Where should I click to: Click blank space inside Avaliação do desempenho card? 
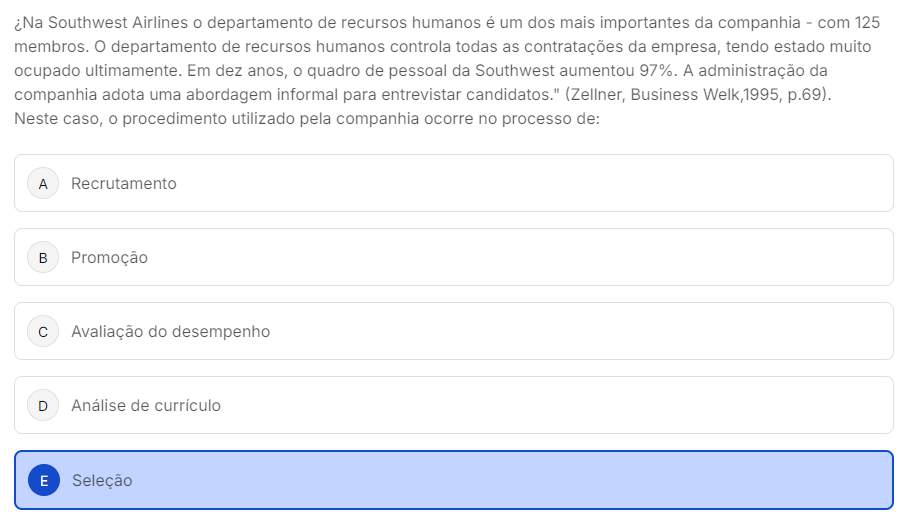pyautogui.click(x=579, y=331)
